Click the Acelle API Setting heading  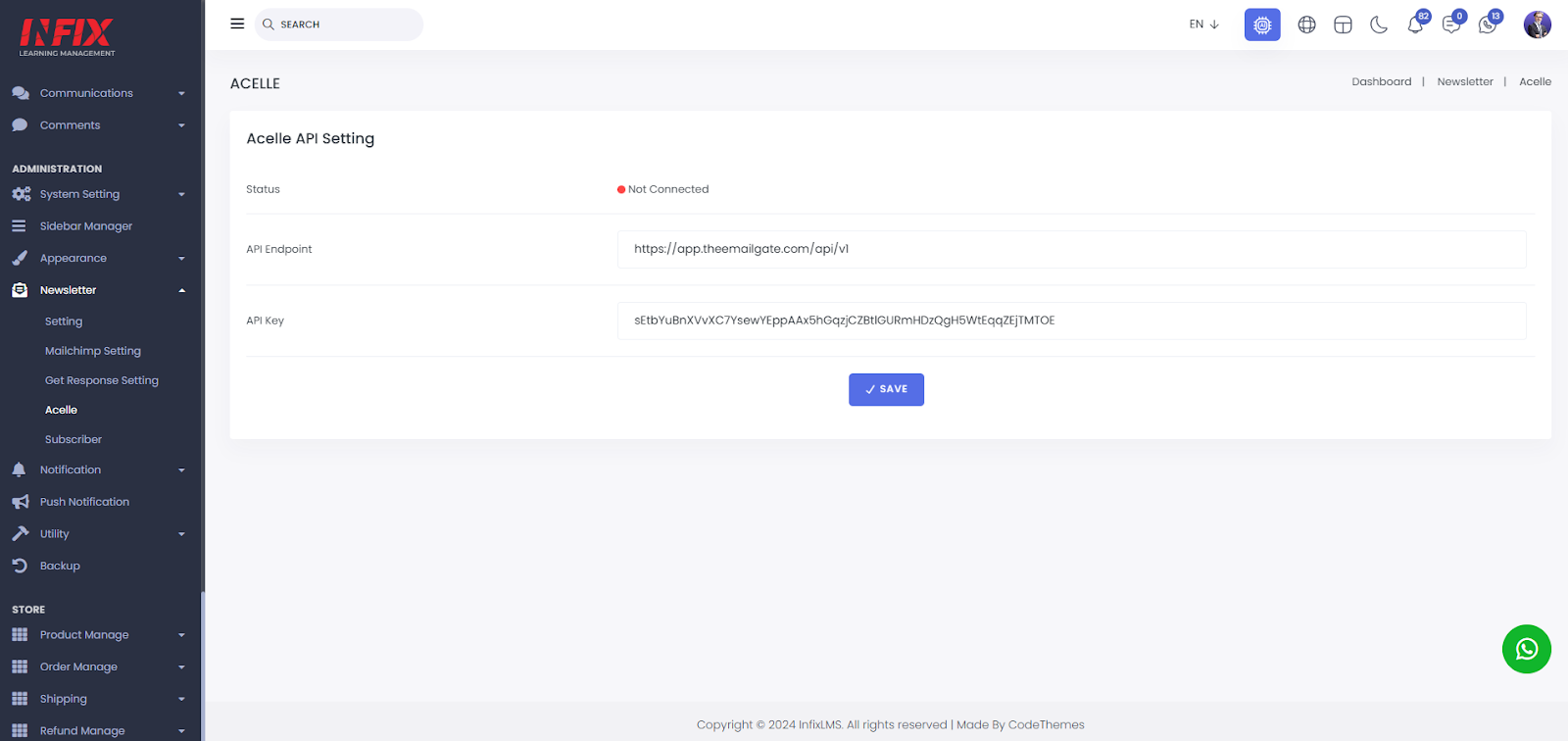[x=311, y=138]
